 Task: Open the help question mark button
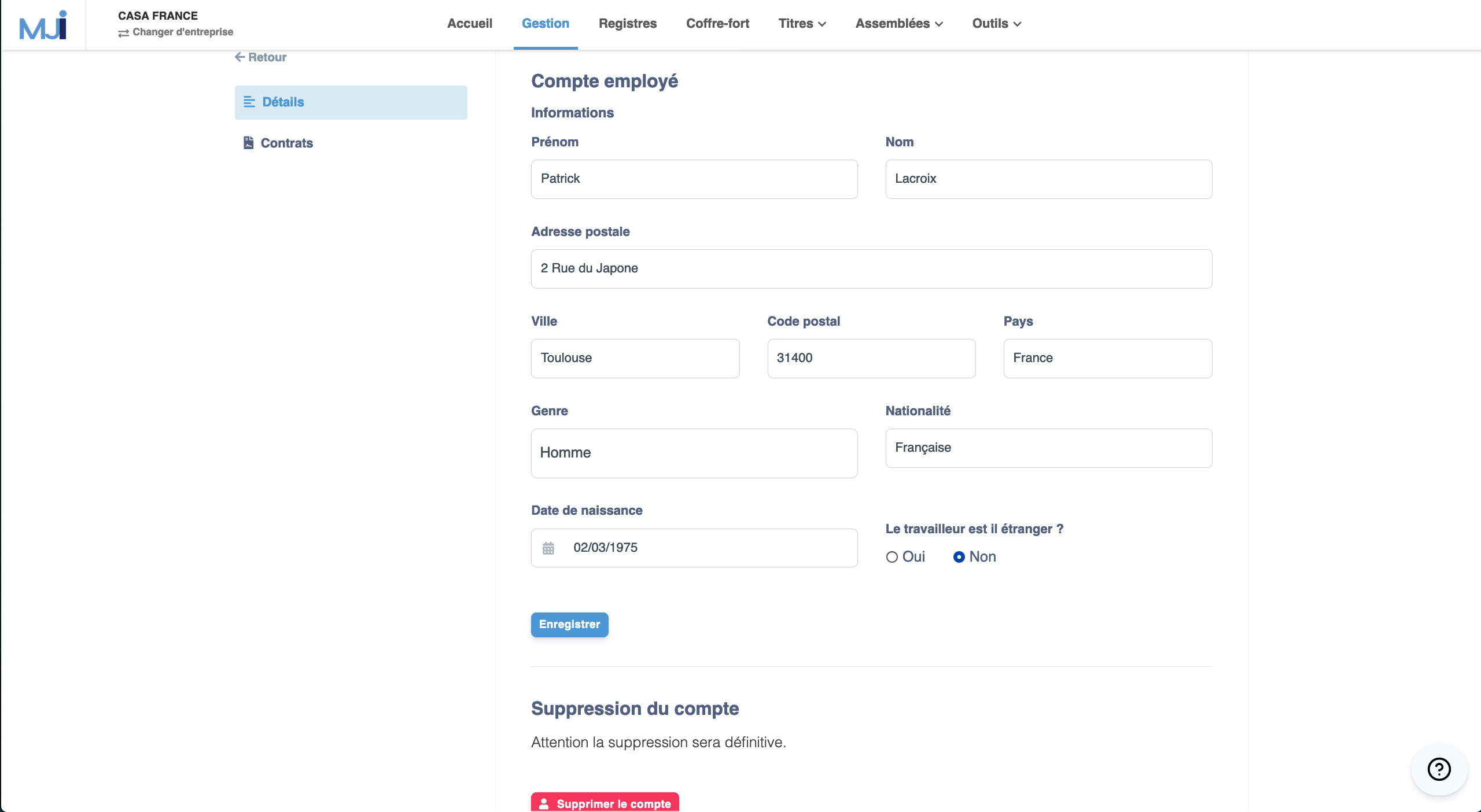click(x=1439, y=769)
